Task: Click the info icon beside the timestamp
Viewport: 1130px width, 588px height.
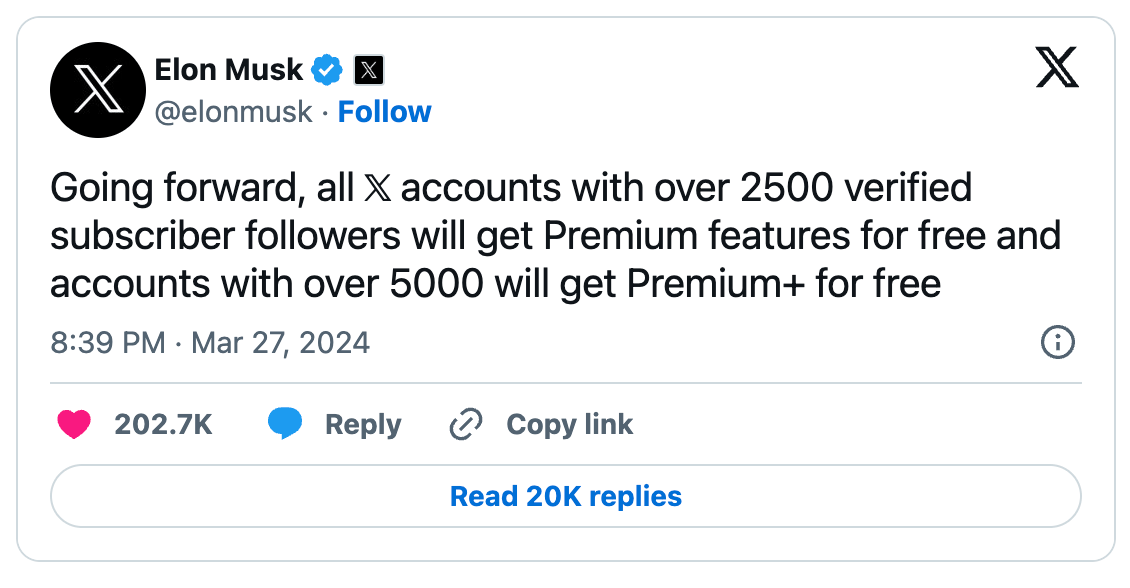Action: pos(1057,343)
